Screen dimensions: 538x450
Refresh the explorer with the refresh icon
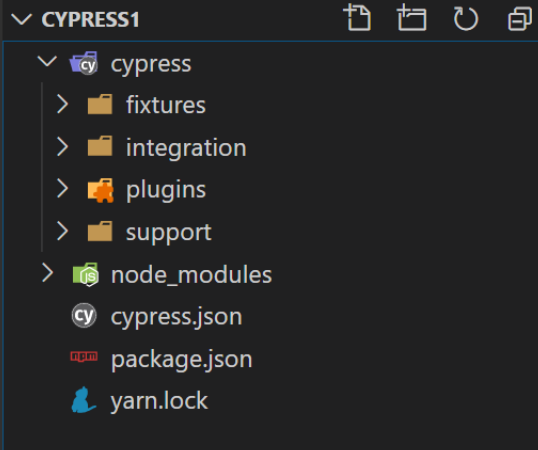[466, 19]
